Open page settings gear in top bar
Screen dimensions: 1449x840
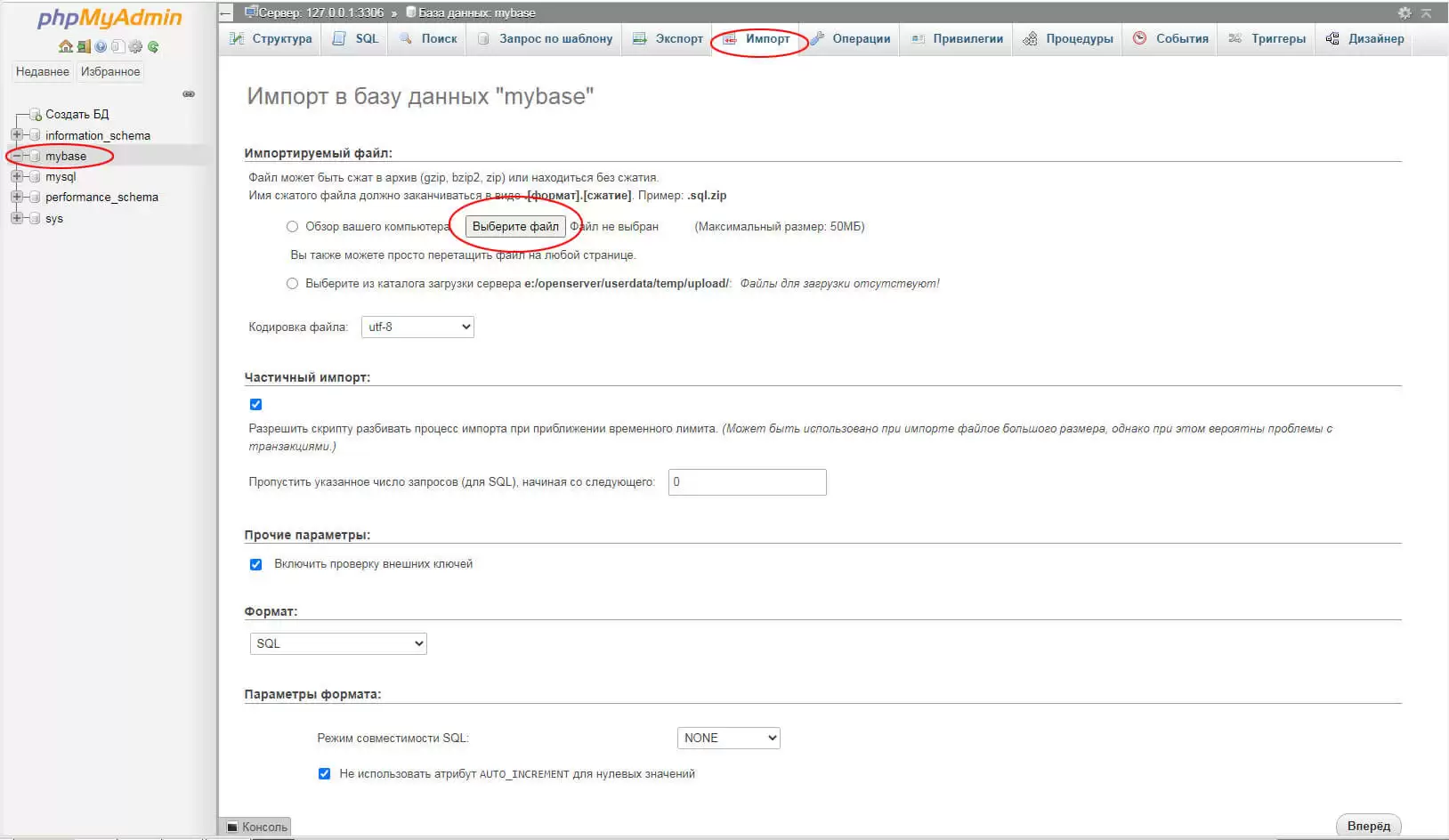[x=1404, y=12]
